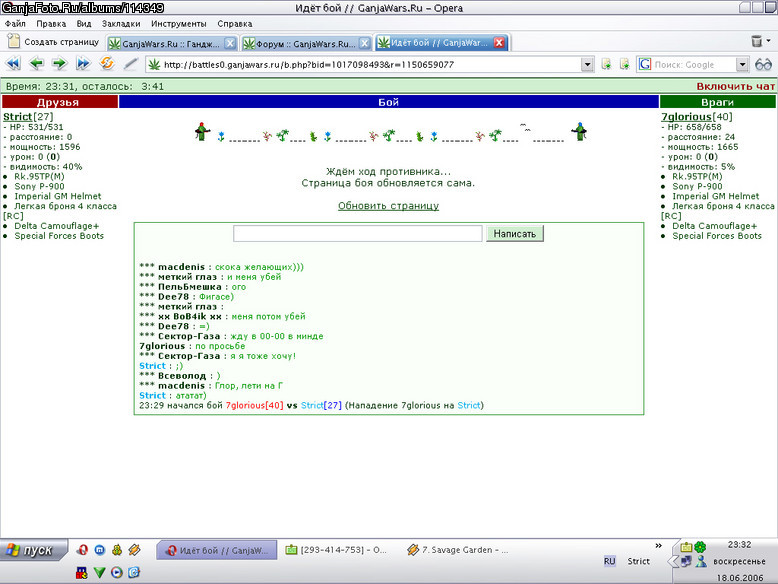Switch to Идёт бой taskbar window
The width and height of the screenshot is (778, 584).
click(x=216, y=550)
